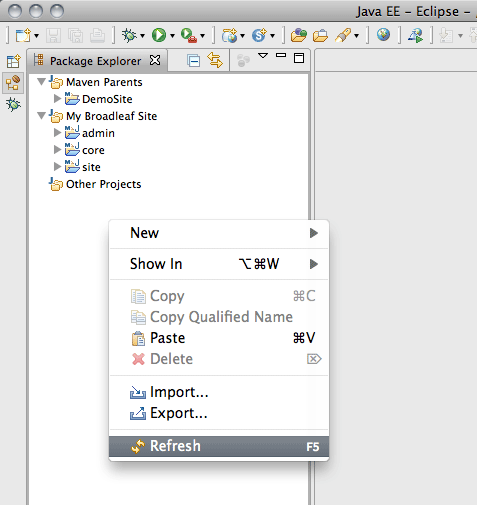Screen dimensions: 477x505
Task: Click the Open Perspective icon
Action: coord(13,62)
